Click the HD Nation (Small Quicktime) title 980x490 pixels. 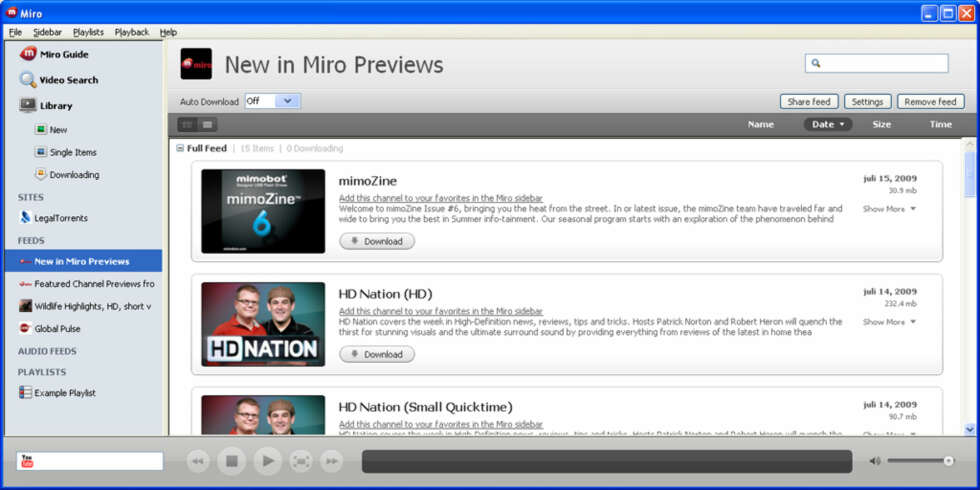426,408
